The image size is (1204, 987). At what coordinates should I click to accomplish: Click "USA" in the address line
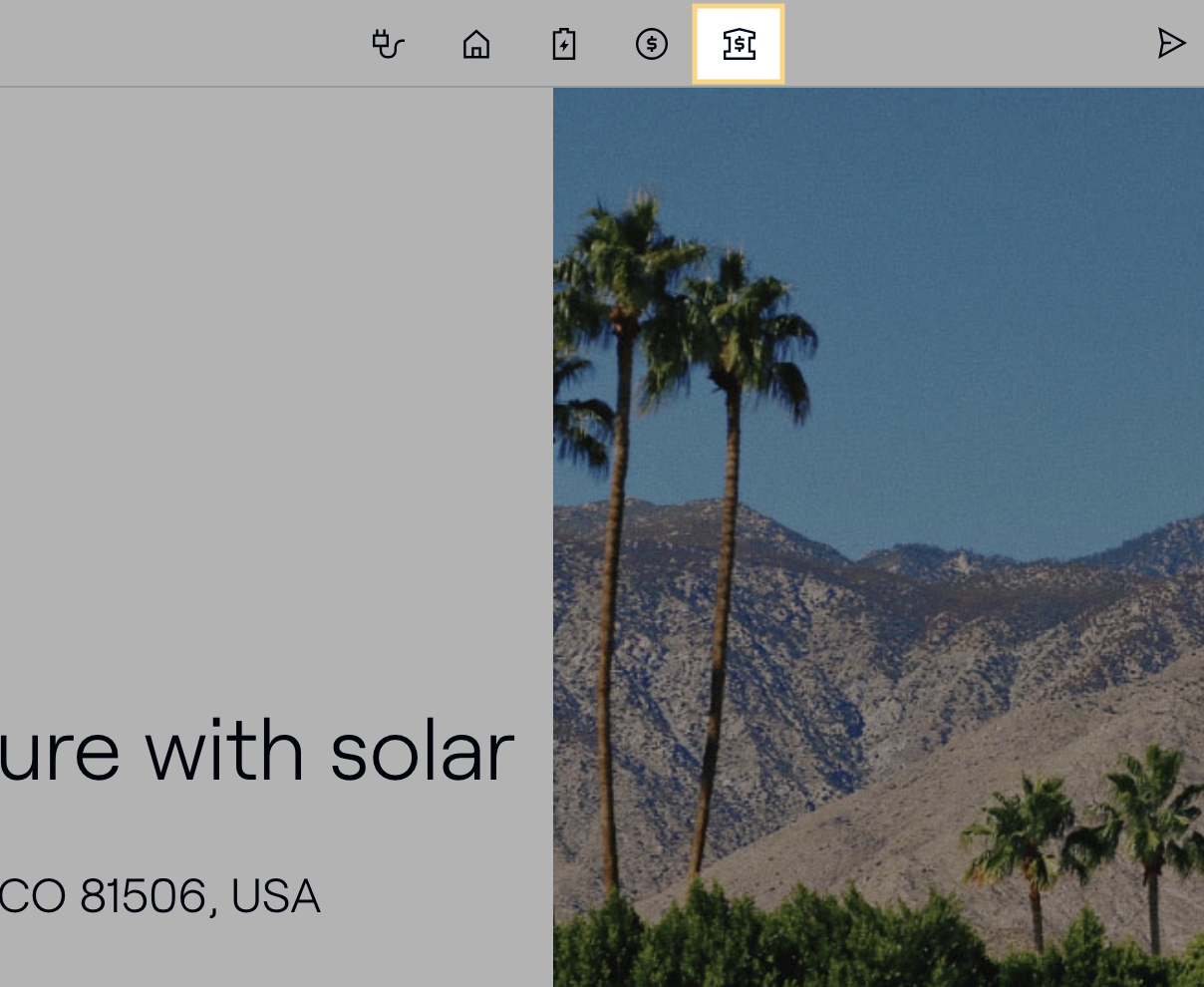click(x=275, y=896)
